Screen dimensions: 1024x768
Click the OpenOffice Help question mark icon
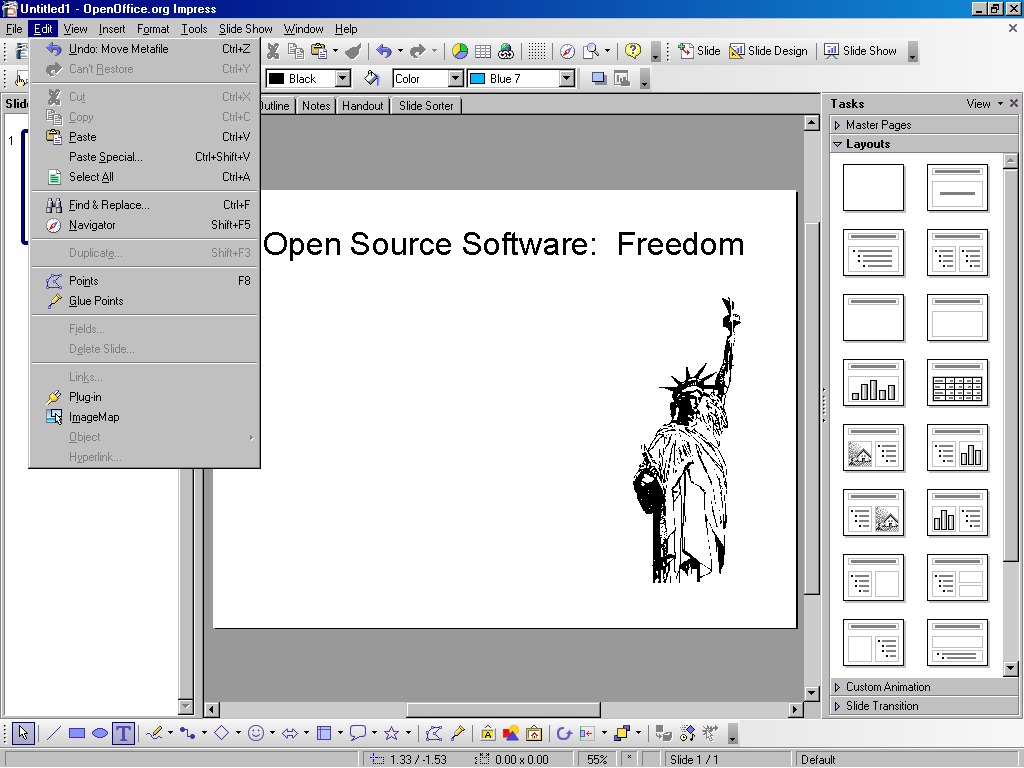633,51
